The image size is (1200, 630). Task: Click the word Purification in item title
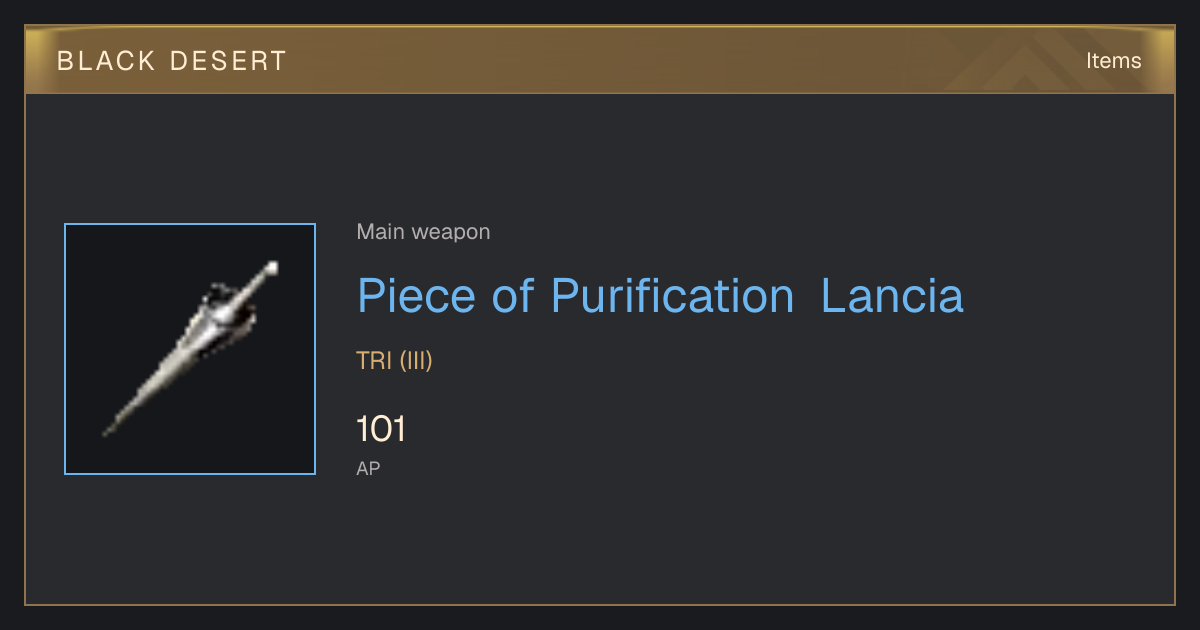click(x=672, y=296)
